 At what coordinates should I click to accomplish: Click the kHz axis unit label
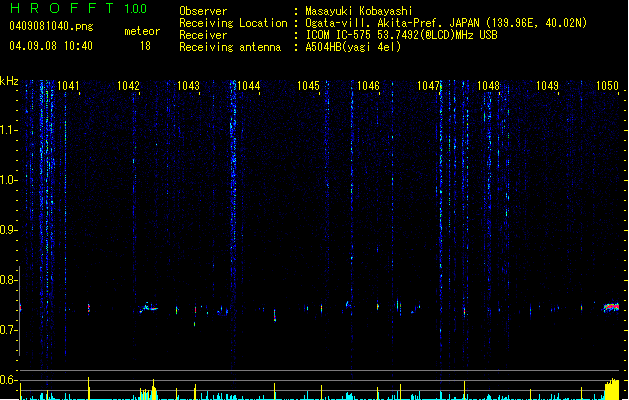click(x=9, y=81)
